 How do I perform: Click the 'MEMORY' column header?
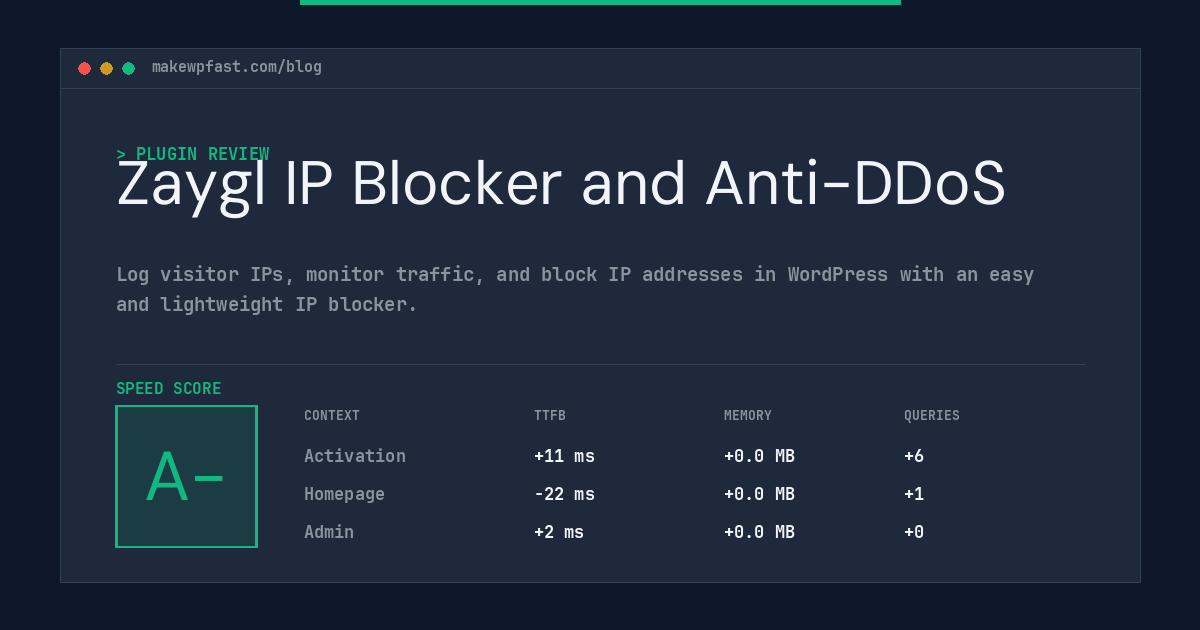[748, 416]
